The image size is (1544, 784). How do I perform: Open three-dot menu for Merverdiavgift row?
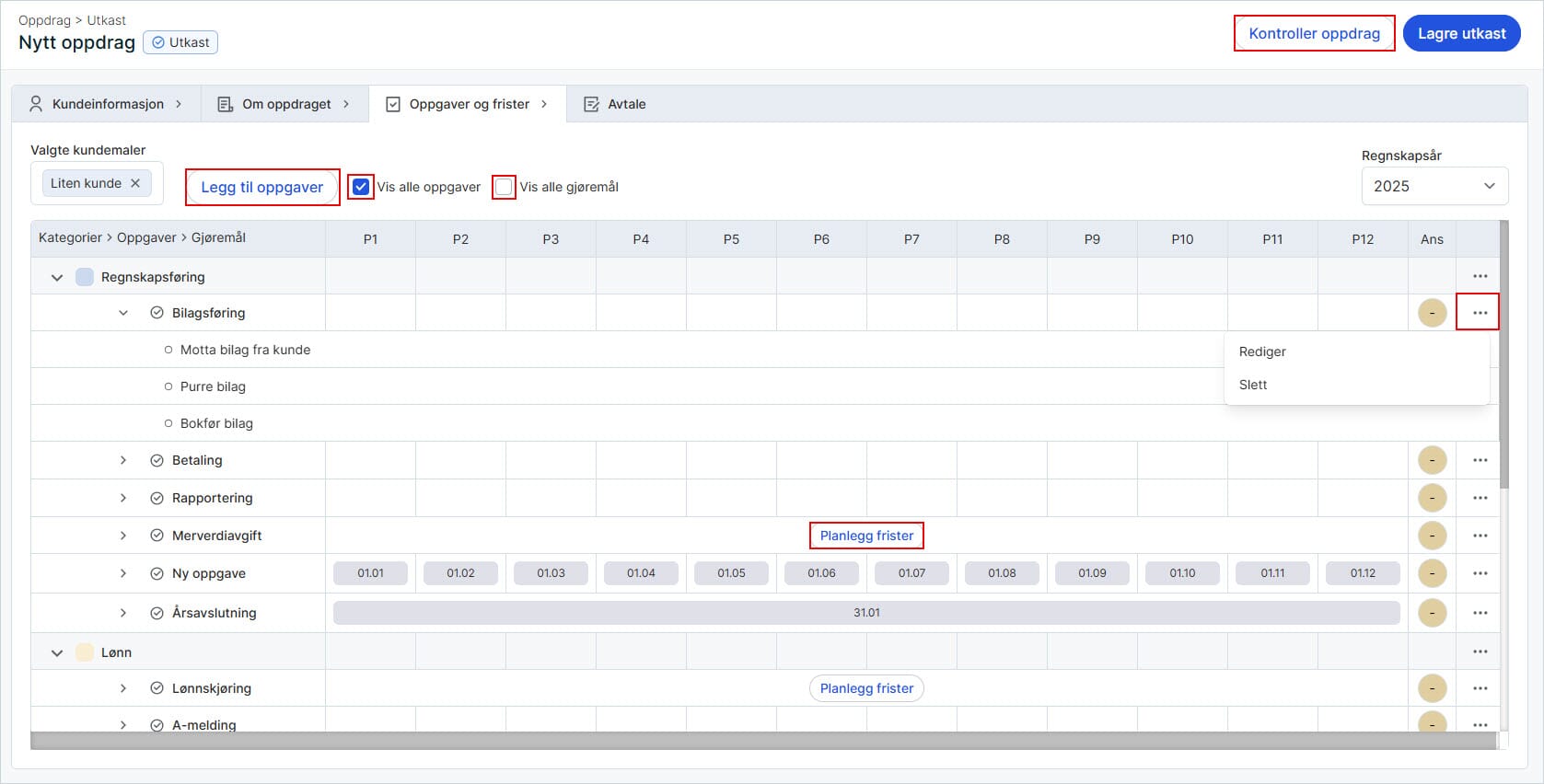point(1479,536)
